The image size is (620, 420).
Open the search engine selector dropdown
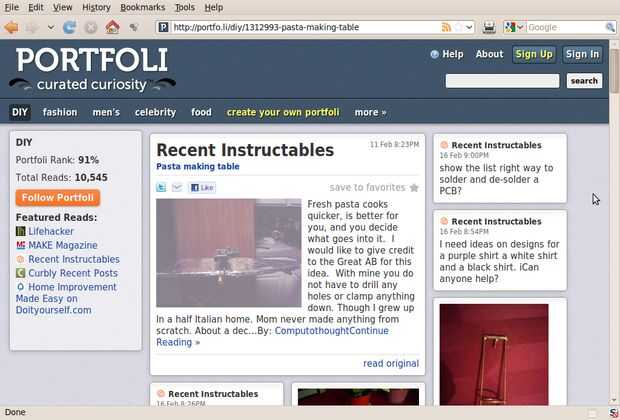pos(514,27)
